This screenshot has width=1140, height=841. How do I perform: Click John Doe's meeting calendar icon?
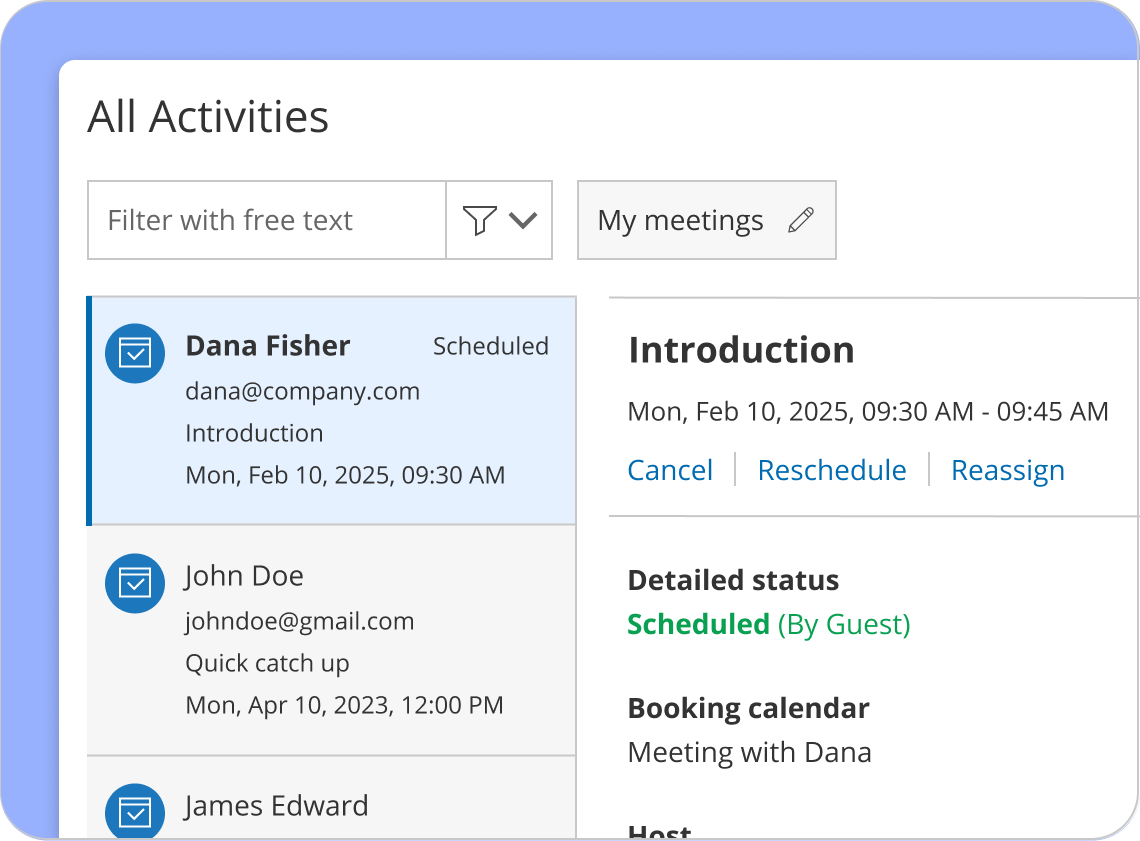tap(134, 583)
